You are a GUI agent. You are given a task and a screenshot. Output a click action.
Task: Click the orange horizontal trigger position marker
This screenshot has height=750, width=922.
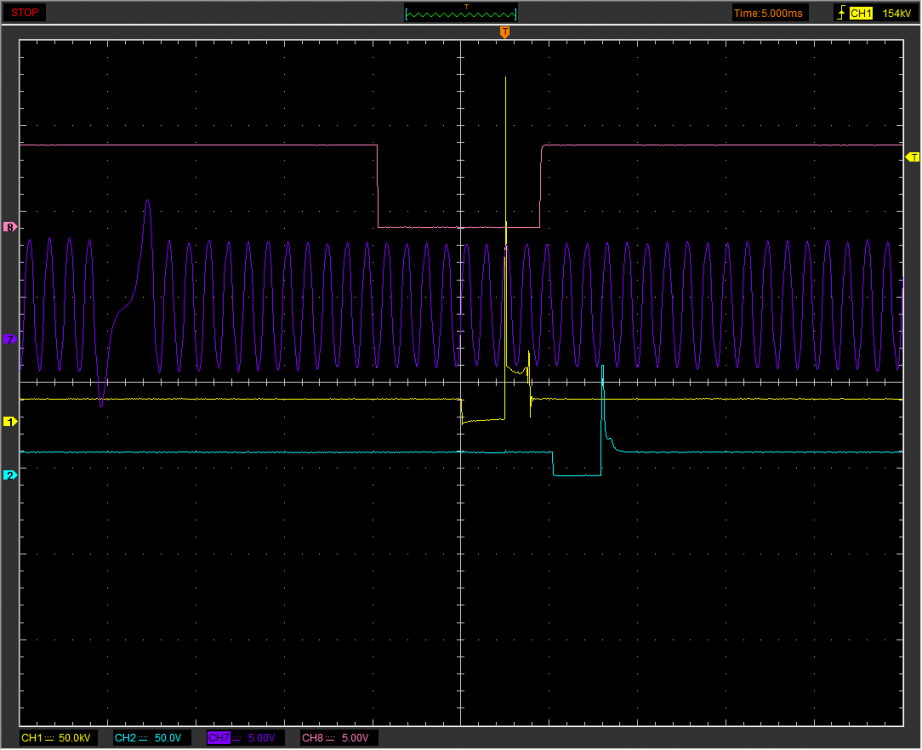[504, 32]
